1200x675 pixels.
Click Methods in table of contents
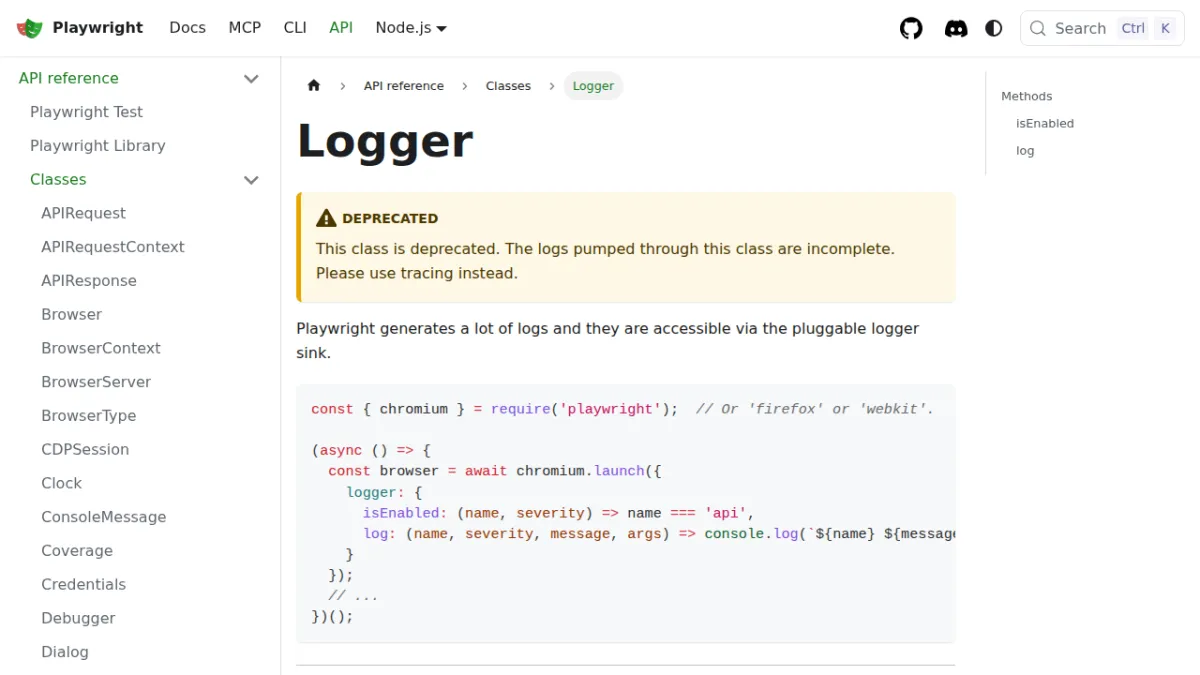[1027, 97]
